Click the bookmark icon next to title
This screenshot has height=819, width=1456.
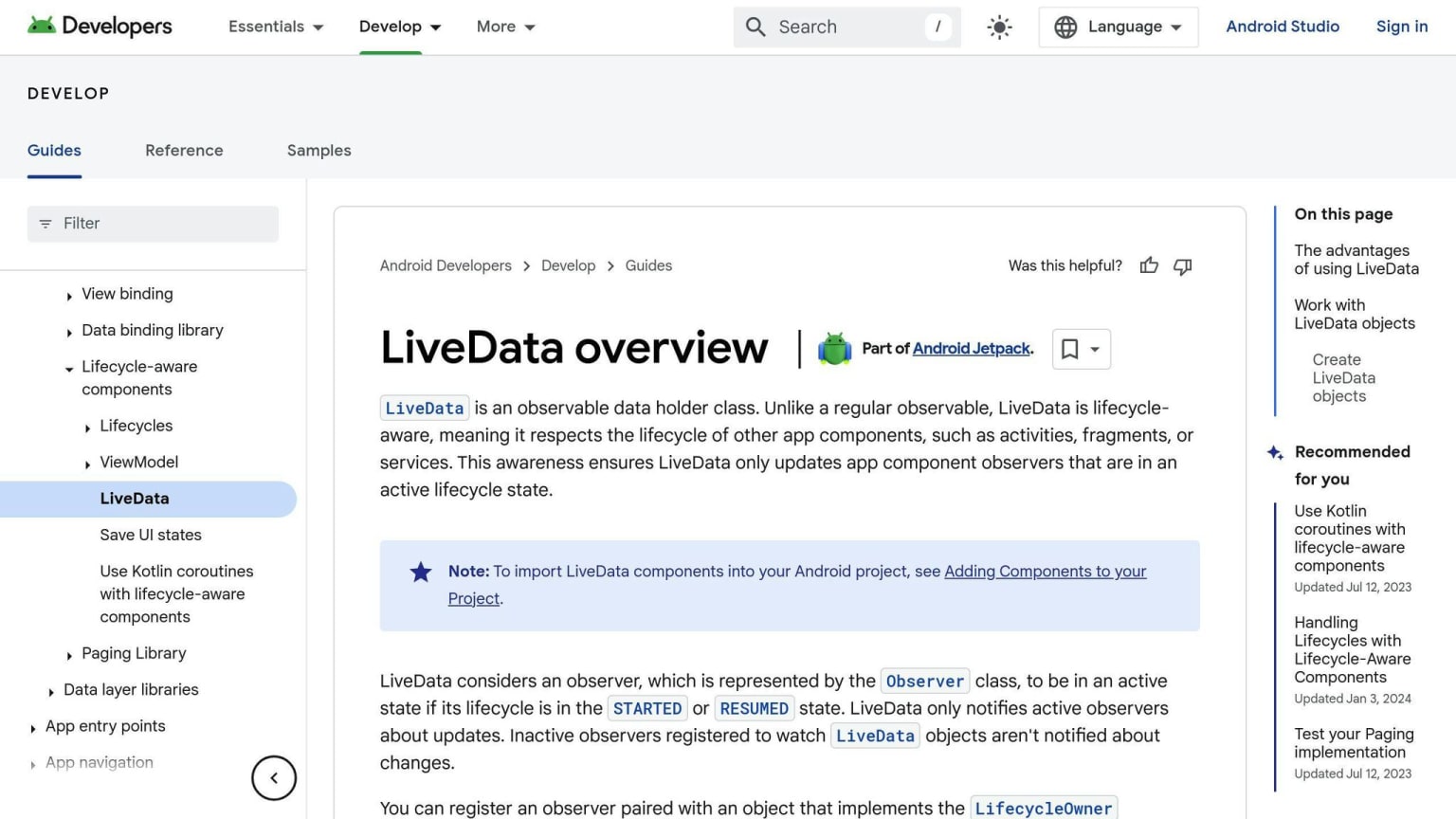[x=1069, y=349]
